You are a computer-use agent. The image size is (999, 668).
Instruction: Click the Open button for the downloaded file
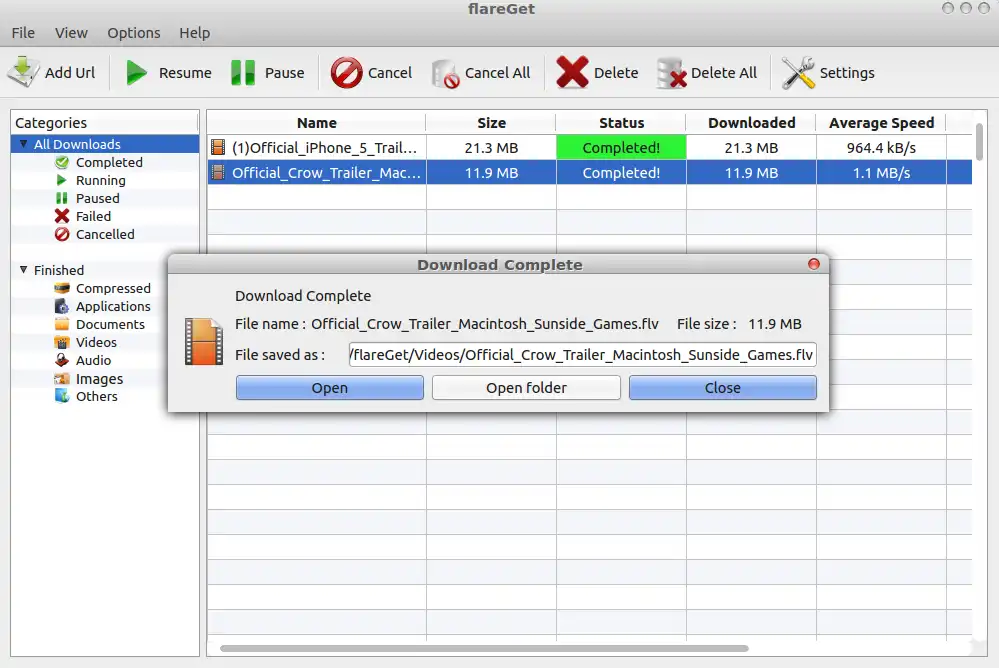click(329, 388)
